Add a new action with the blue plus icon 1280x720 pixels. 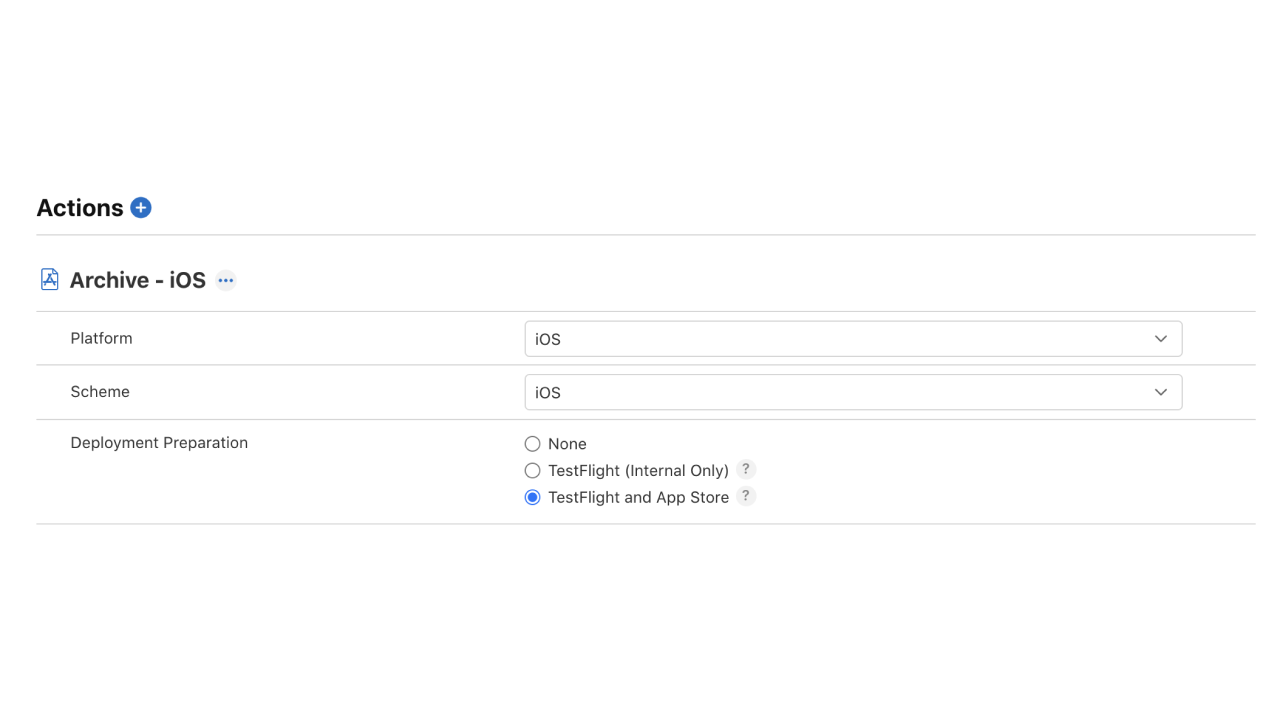coord(140,207)
